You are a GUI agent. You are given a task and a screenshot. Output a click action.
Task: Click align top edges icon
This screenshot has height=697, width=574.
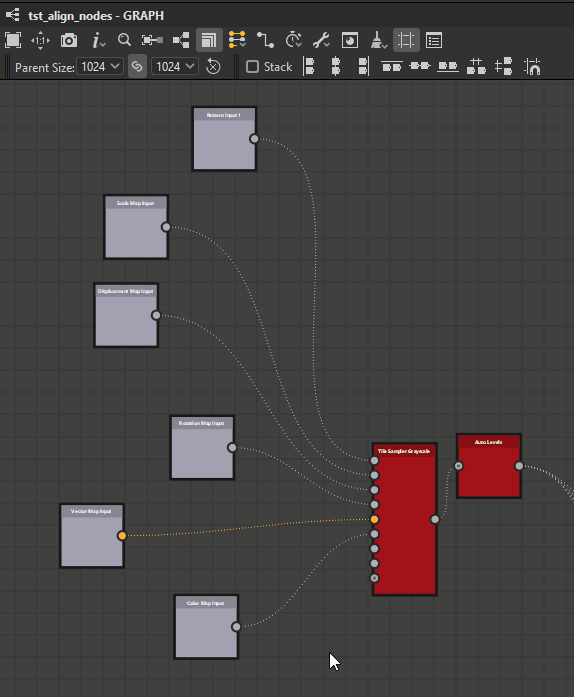[392, 67]
